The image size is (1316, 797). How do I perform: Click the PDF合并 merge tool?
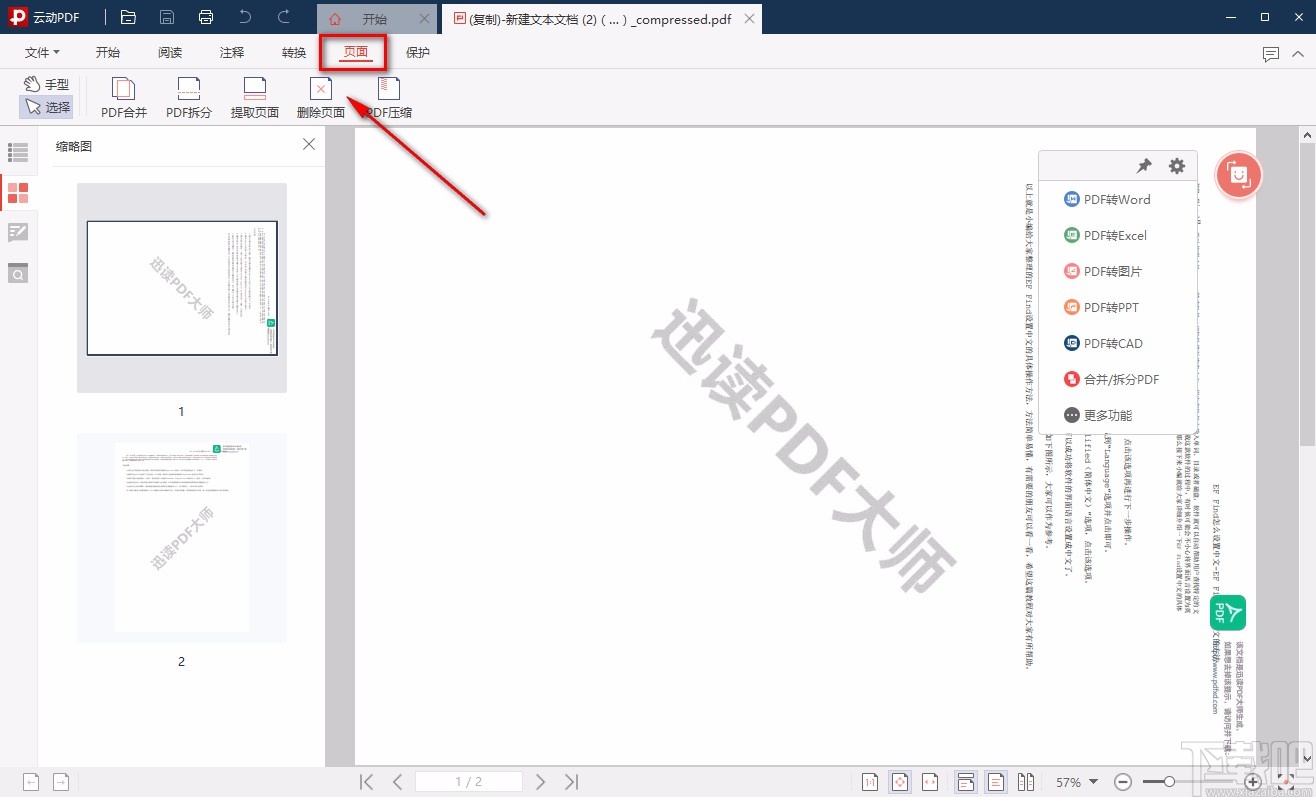pos(124,98)
